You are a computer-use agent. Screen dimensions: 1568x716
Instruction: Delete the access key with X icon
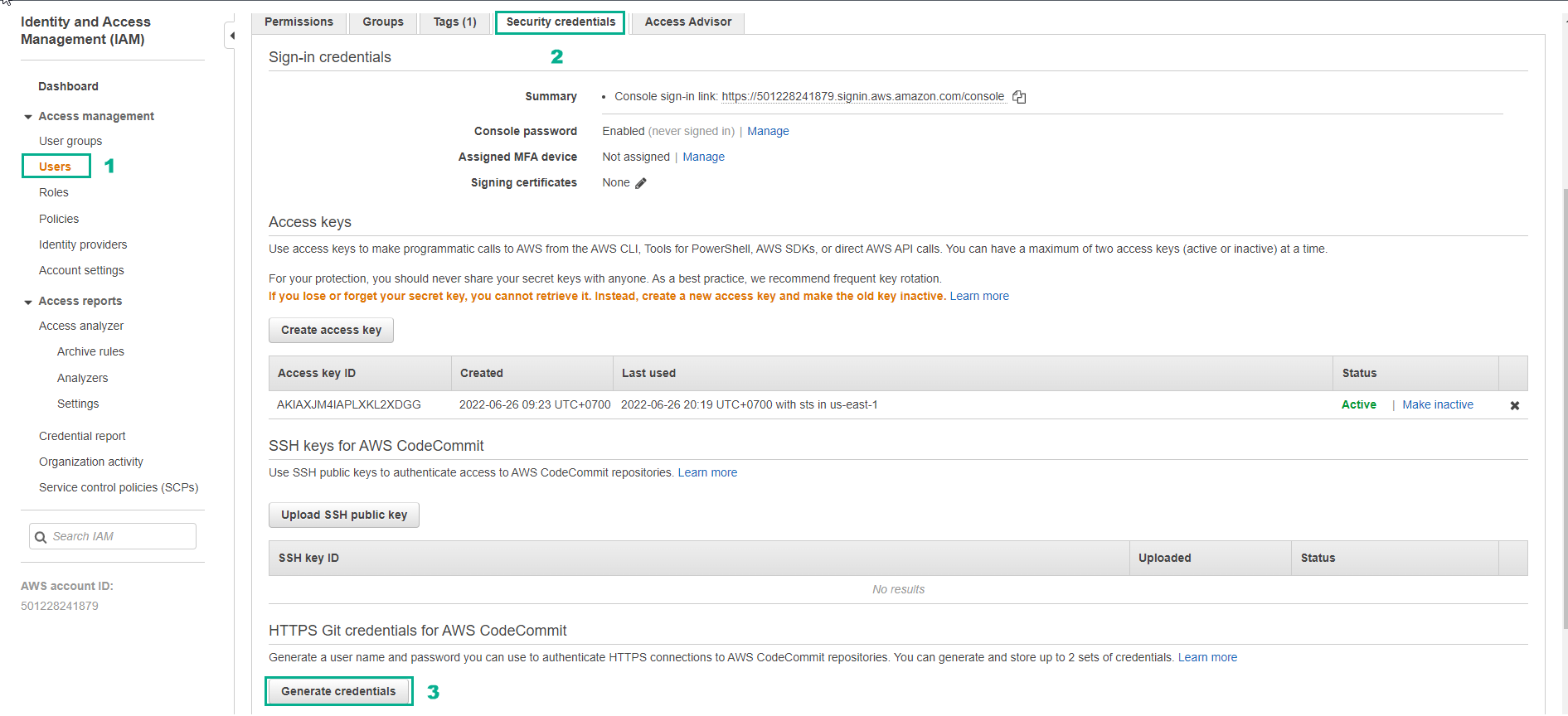(1514, 406)
